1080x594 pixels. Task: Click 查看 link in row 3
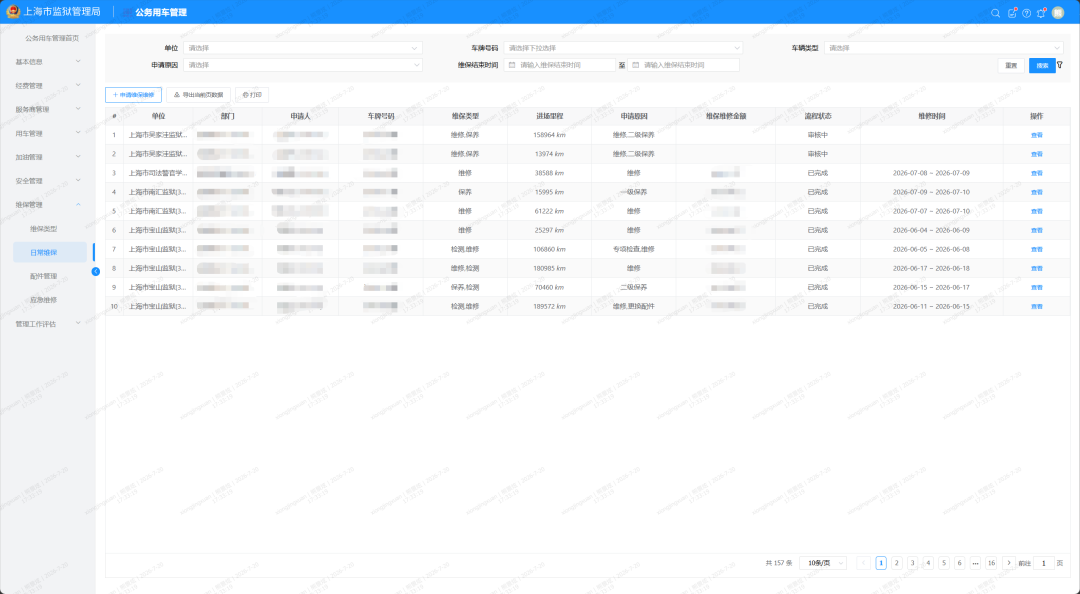tap(1037, 174)
